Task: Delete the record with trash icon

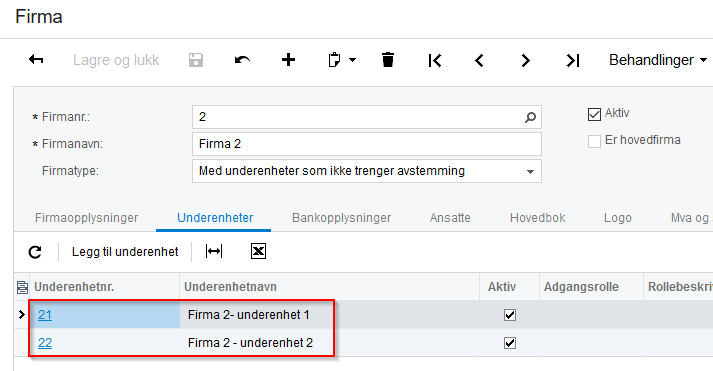Action: 388,60
